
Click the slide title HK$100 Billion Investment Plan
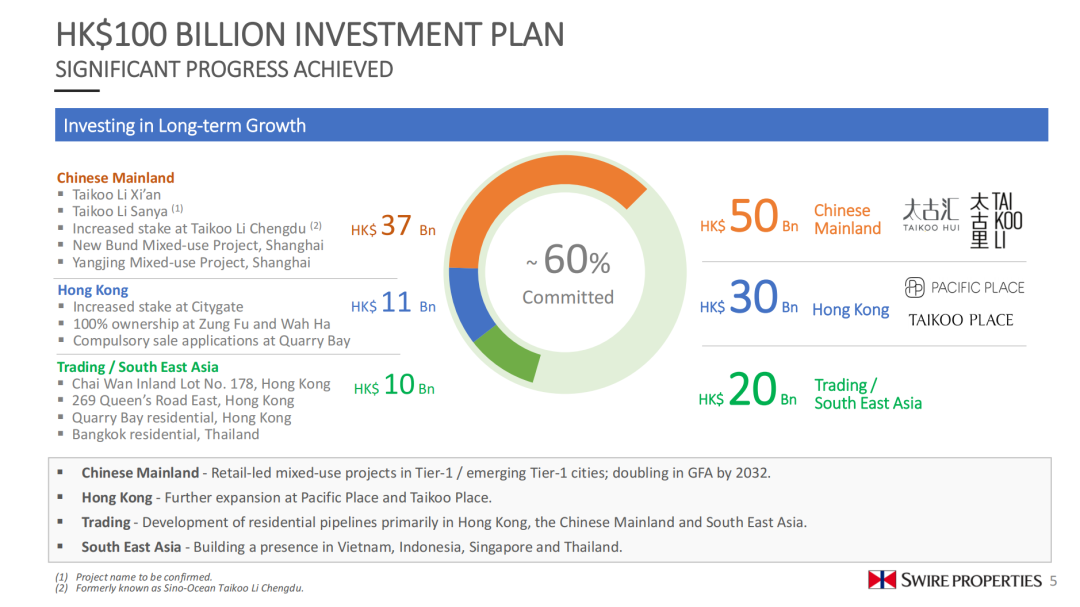(310, 35)
